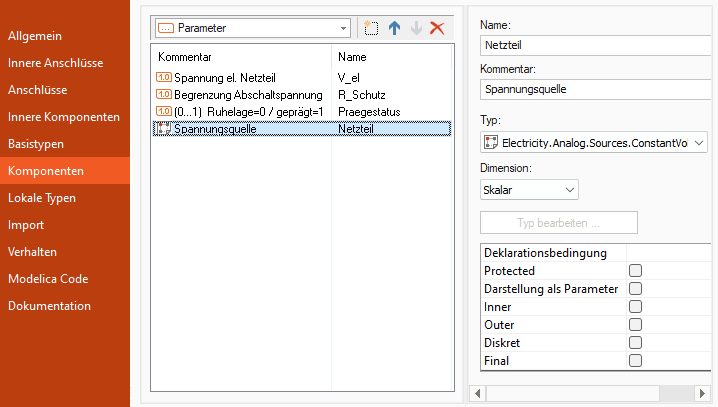
Task: Tick the Darstellung als Parameter checkbox
Action: pos(635,289)
